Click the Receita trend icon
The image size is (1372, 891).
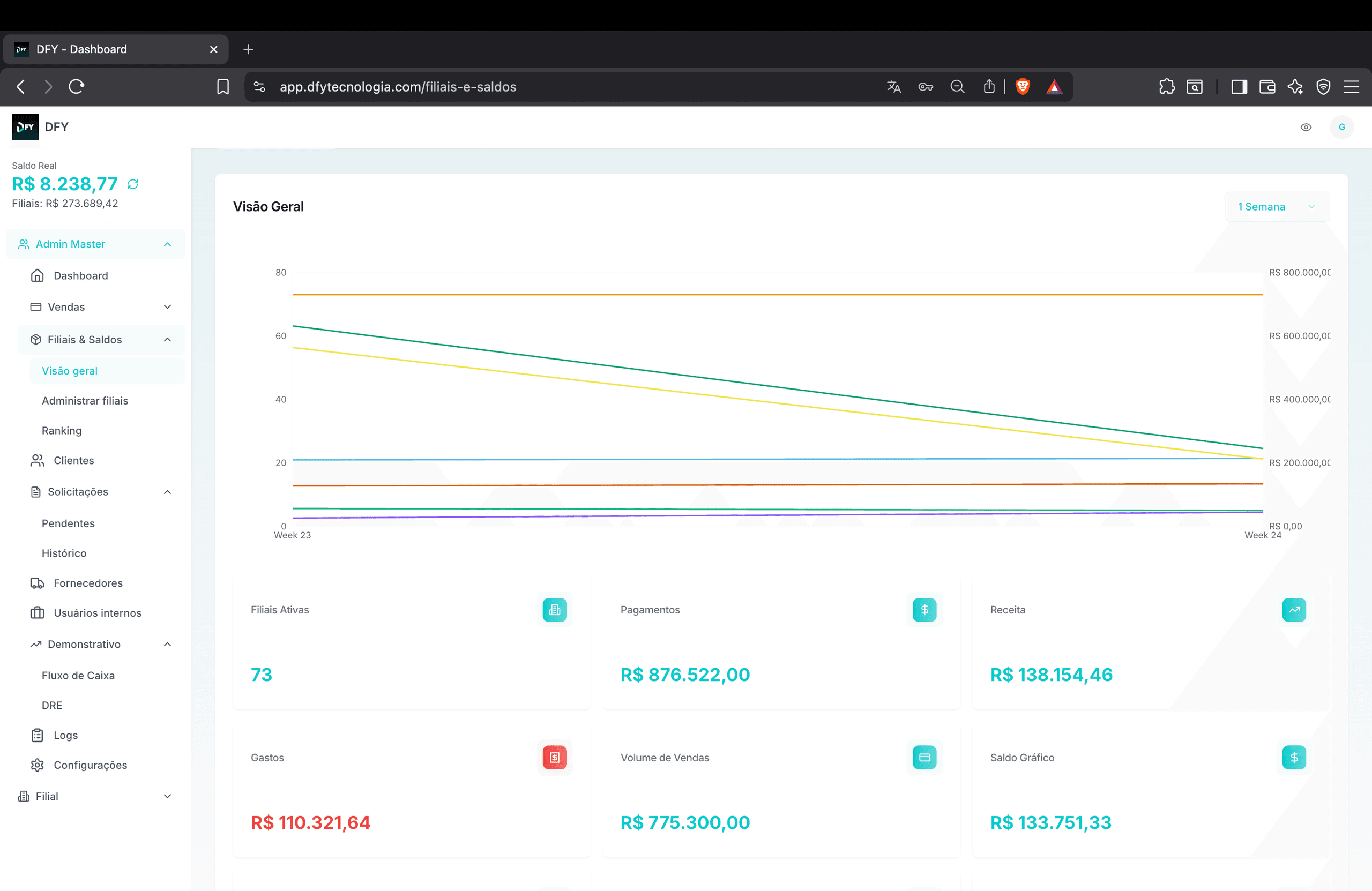pos(1294,610)
